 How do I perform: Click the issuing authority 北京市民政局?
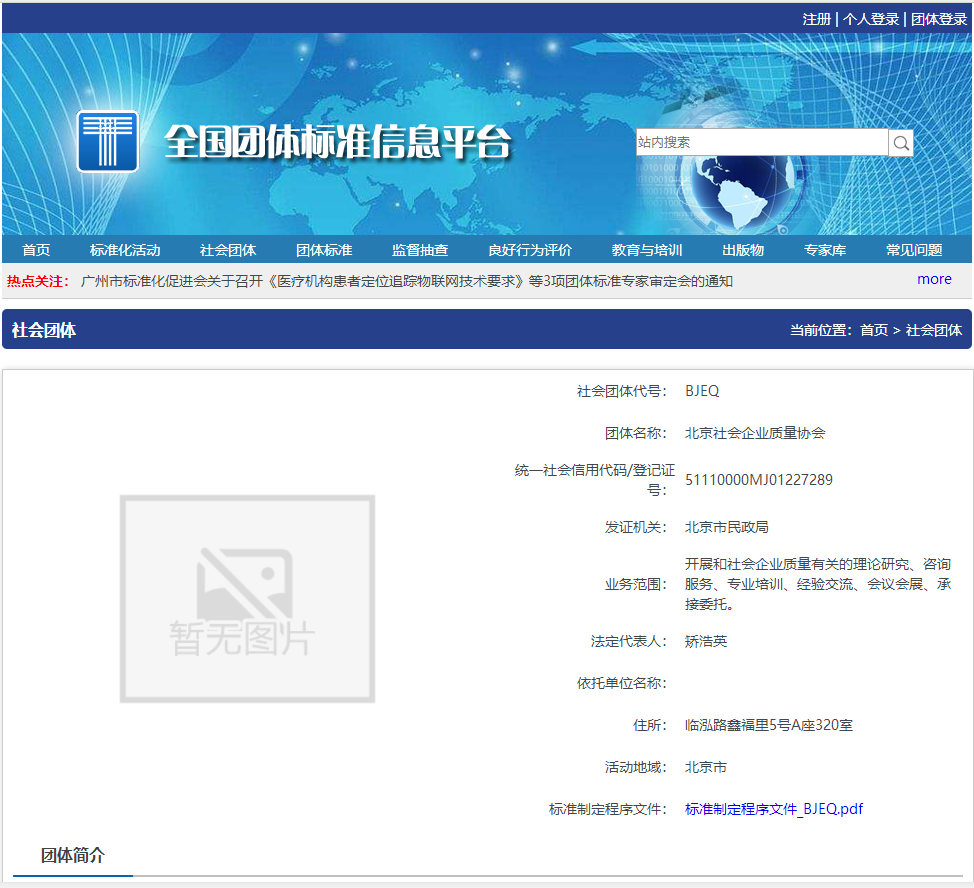tap(727, 527)
